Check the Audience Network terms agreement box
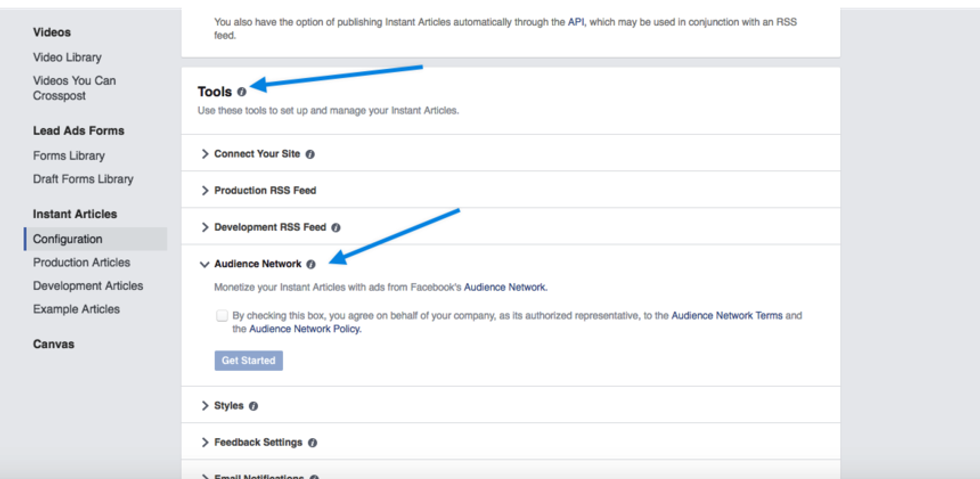Image resolution: width=980 pixels, height=479 pixels. coord(221,316)
